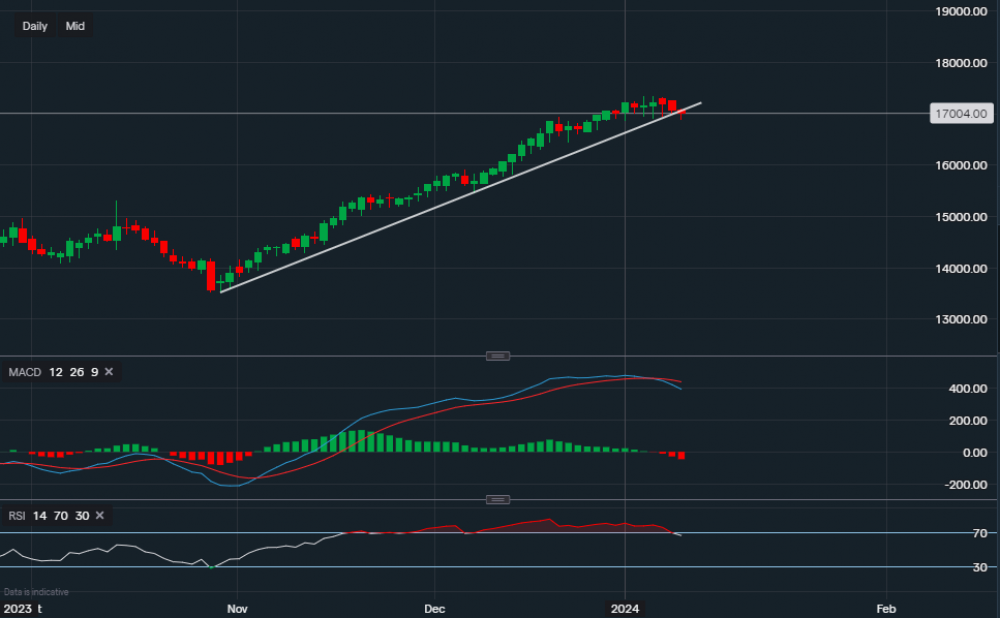
Task: Click the 18000.00 price axis label
Action: 963,63
